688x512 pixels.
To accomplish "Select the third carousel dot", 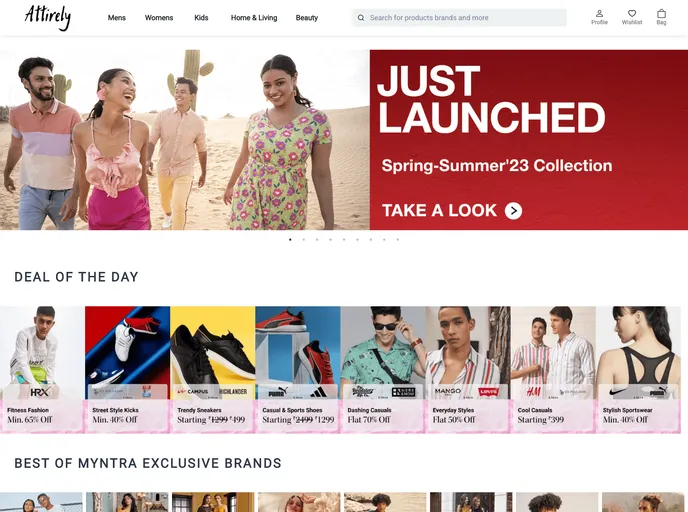I will pos(317,240).
